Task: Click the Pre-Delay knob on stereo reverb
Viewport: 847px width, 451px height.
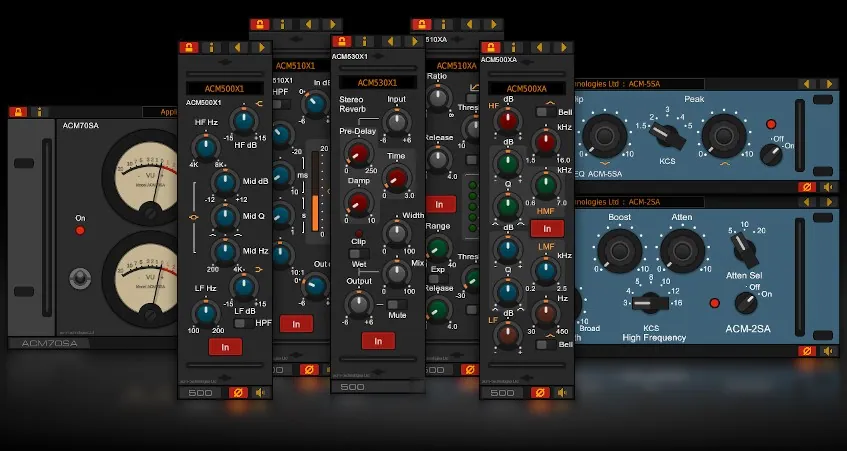Action: [x=356, y=152]
